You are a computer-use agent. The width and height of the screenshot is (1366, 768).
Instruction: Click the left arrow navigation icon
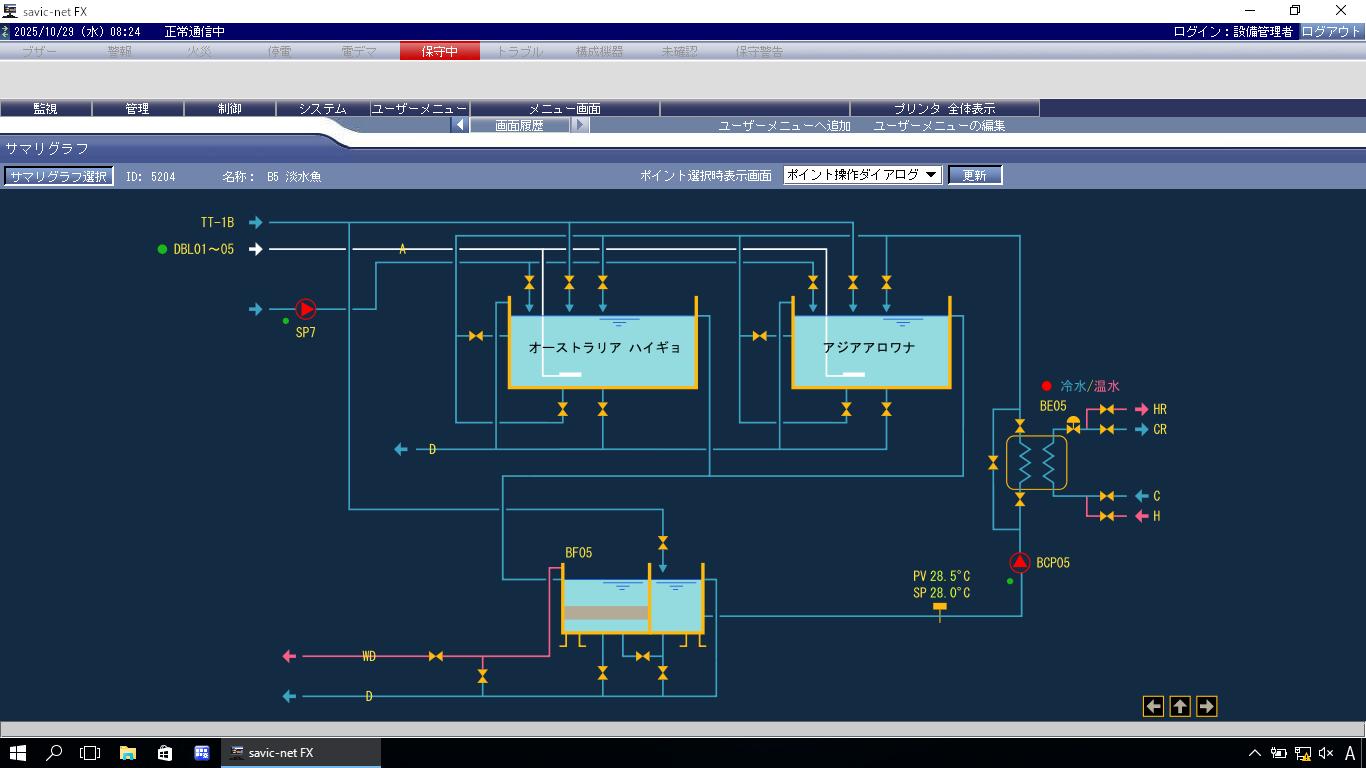pos(1153,707)
